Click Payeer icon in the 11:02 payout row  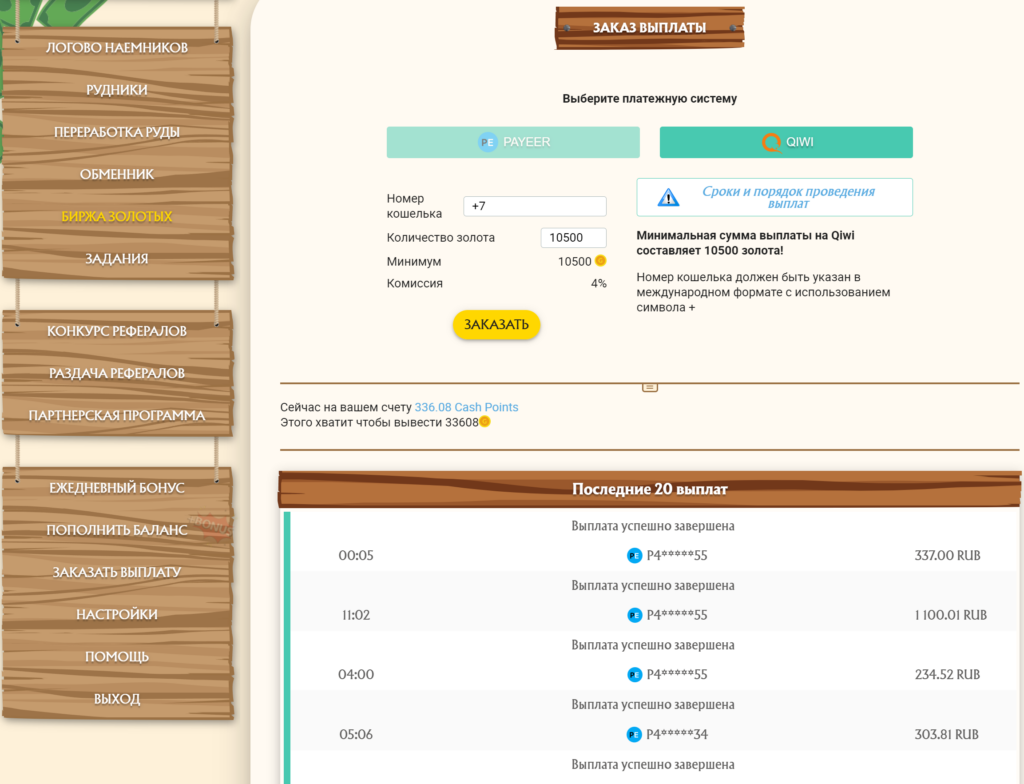point(634,615)
